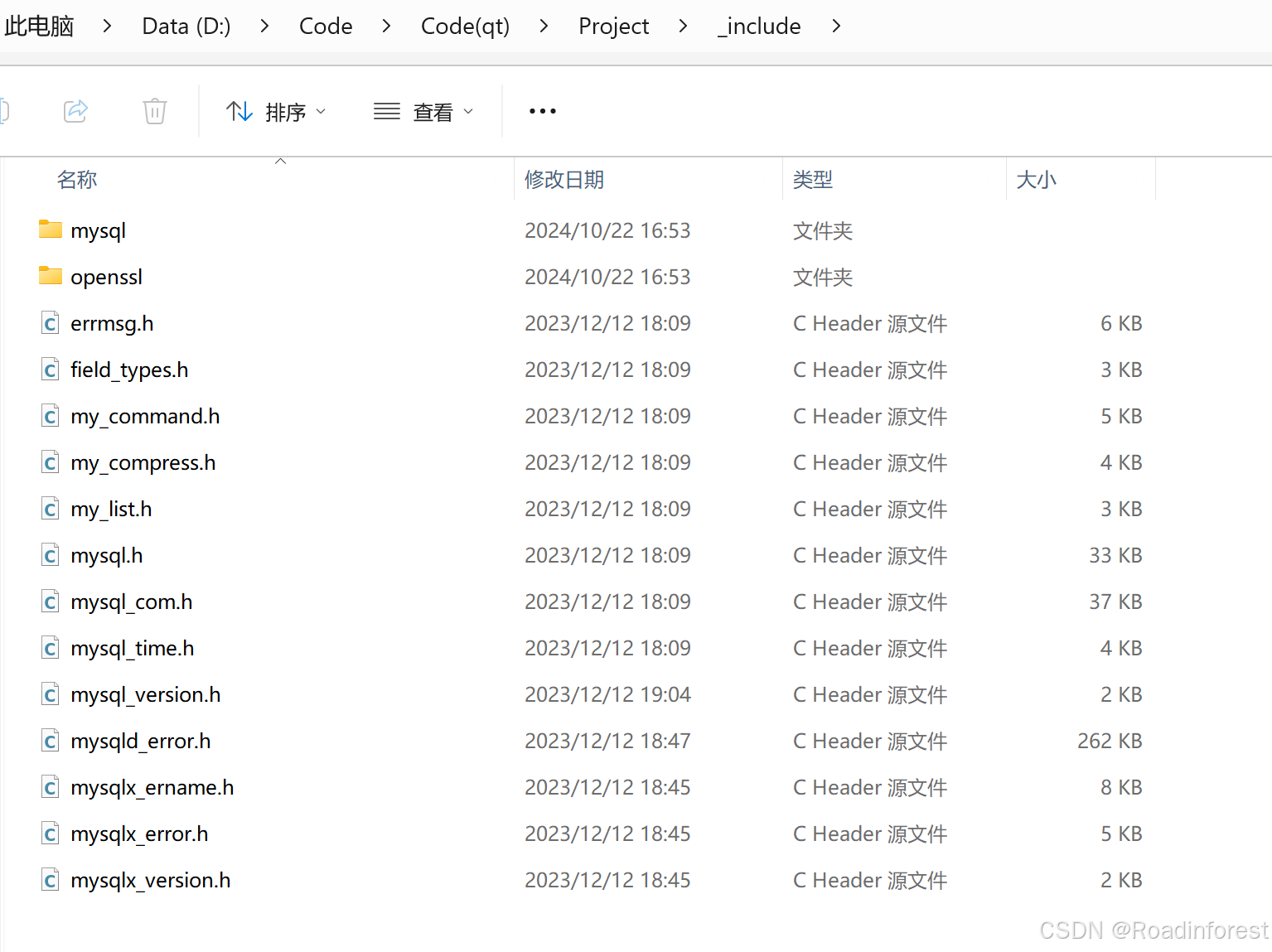Open the three-dots more options menu
This screenshot has width=1272, height=952.
[x=543, y=111]
